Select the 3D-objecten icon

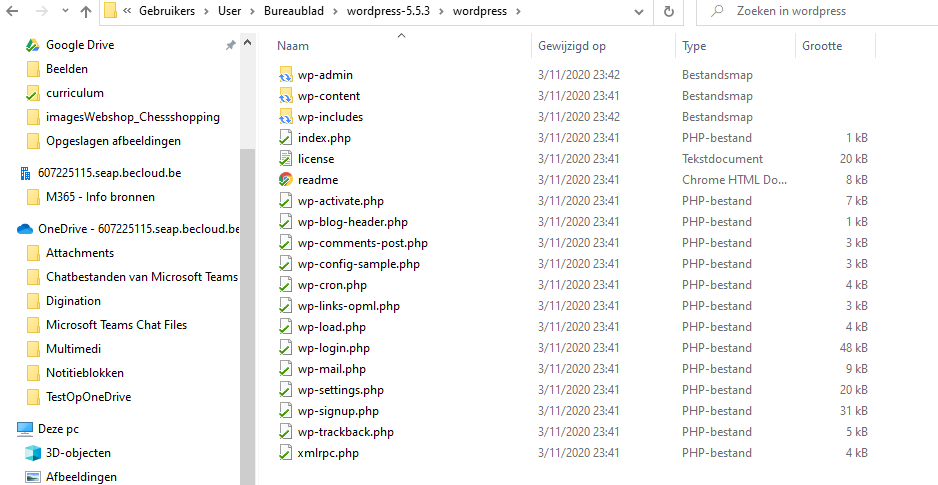[x=33, y=453]
